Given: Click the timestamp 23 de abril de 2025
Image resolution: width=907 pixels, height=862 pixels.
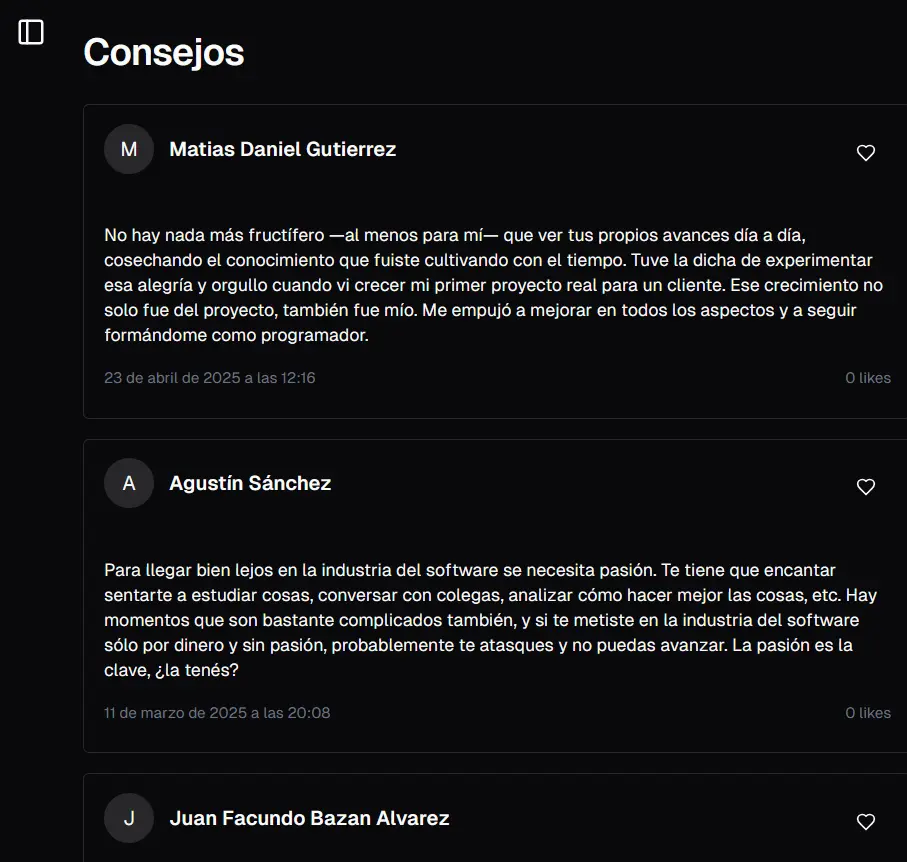Looking at the screenshot, I should 209,377.
